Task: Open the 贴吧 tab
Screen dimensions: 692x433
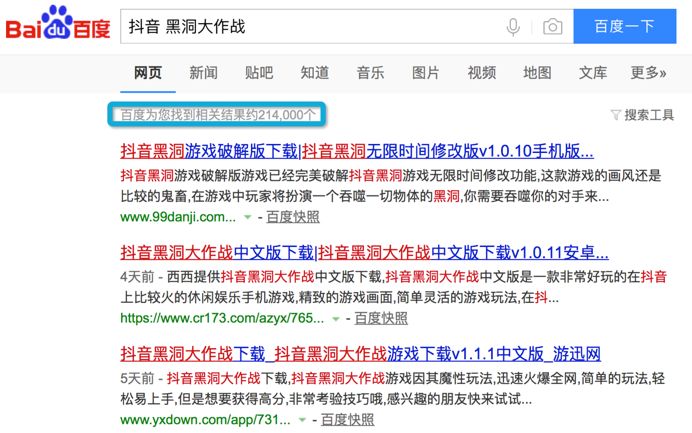Action: 259,72
